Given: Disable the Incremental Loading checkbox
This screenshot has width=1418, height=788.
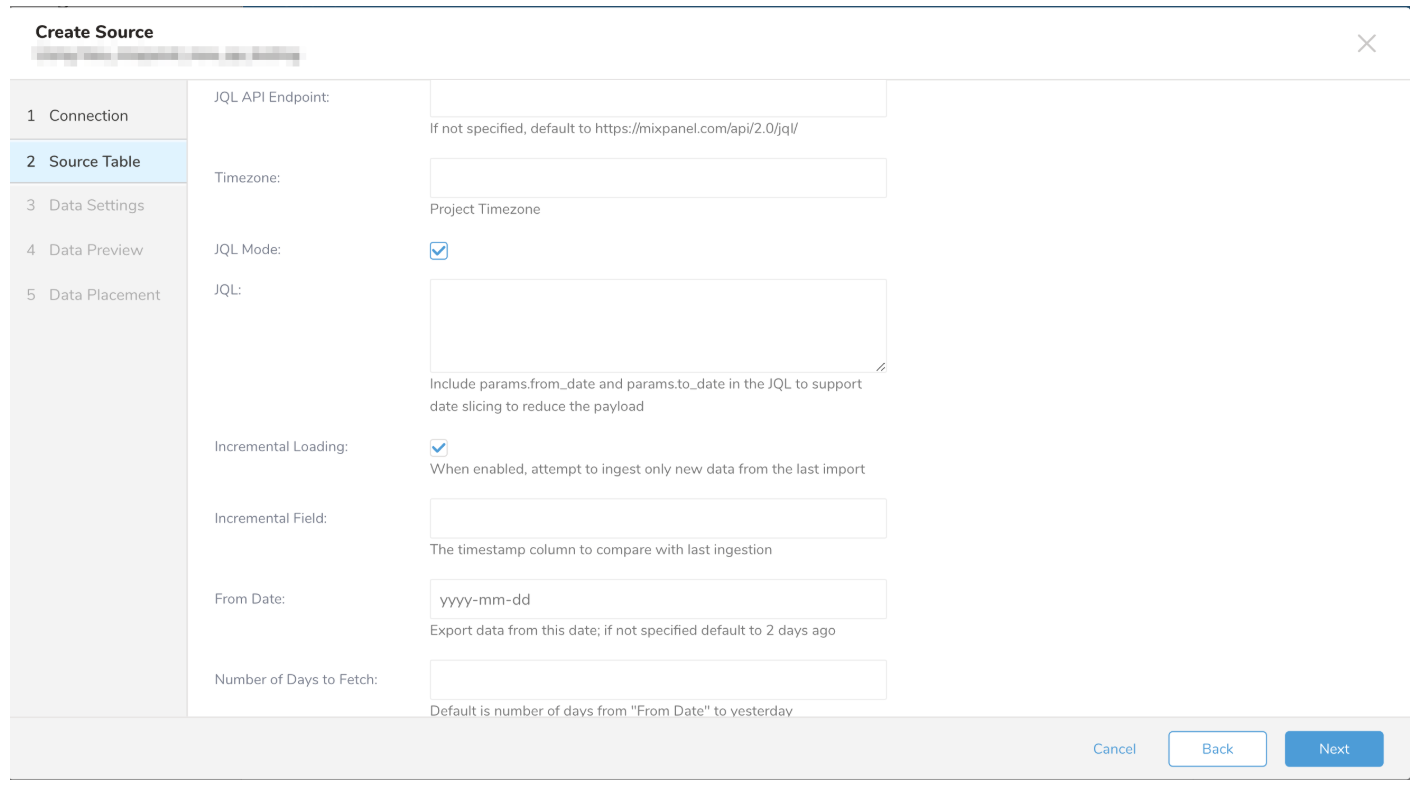Looking at the screenshot, I should coord(438,447).
